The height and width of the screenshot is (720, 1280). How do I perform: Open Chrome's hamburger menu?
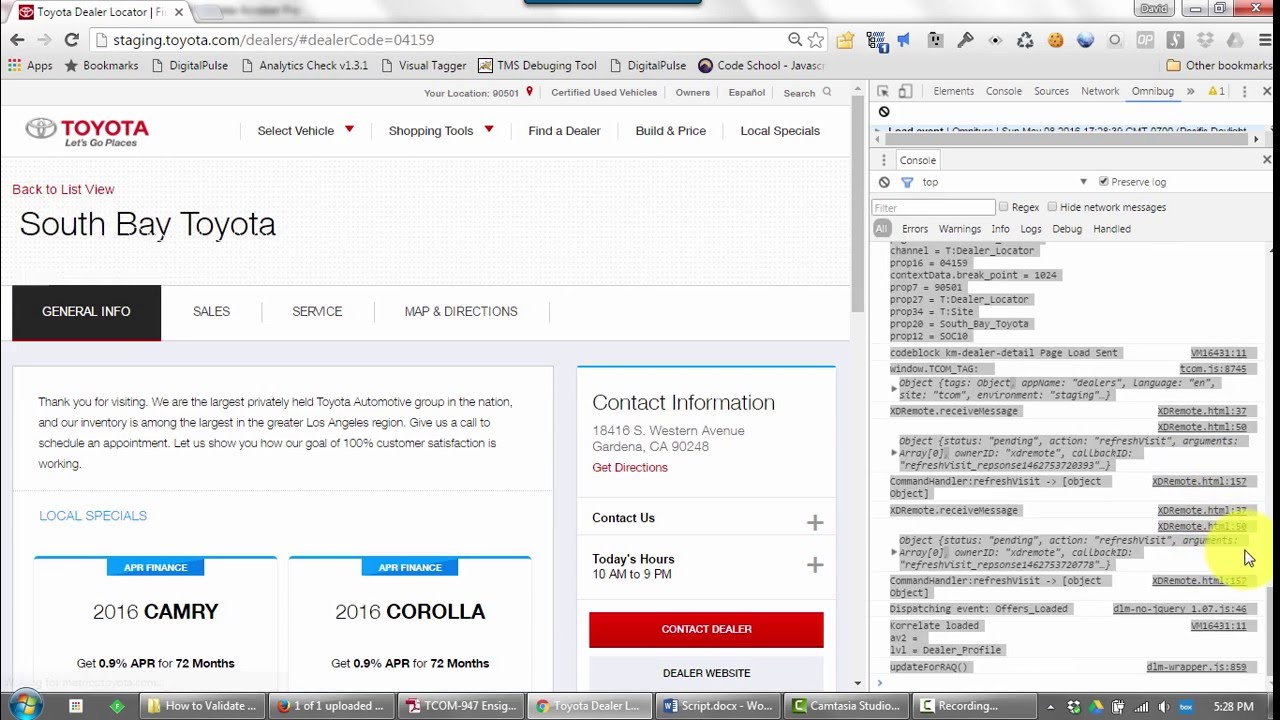click(1264, 40)
